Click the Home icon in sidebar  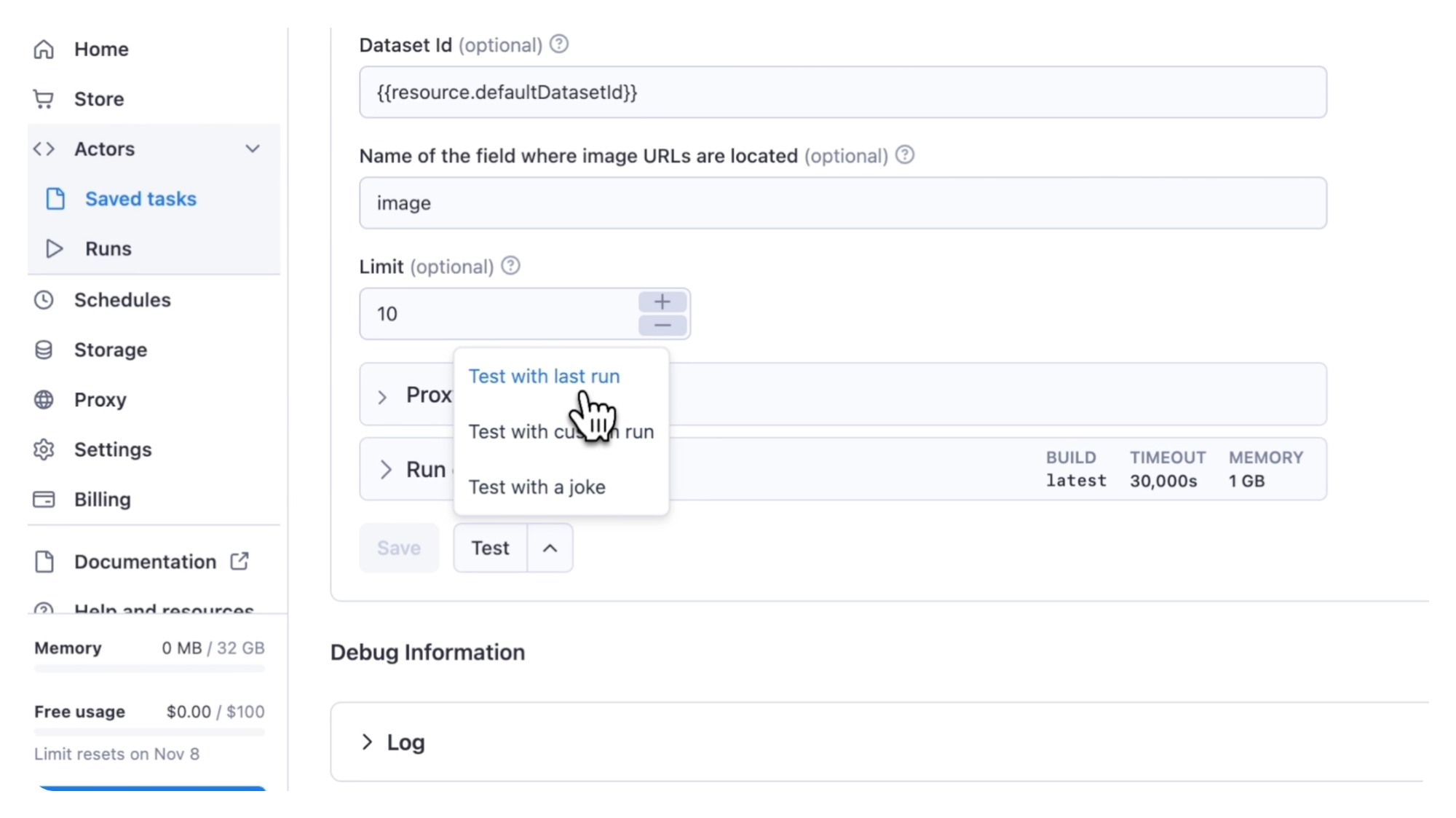44,49
